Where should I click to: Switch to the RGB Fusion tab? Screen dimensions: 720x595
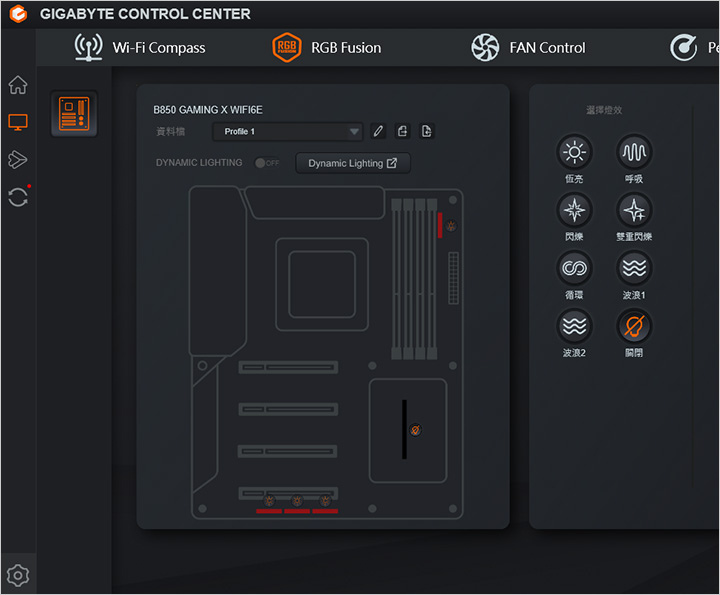coord(326,47)
